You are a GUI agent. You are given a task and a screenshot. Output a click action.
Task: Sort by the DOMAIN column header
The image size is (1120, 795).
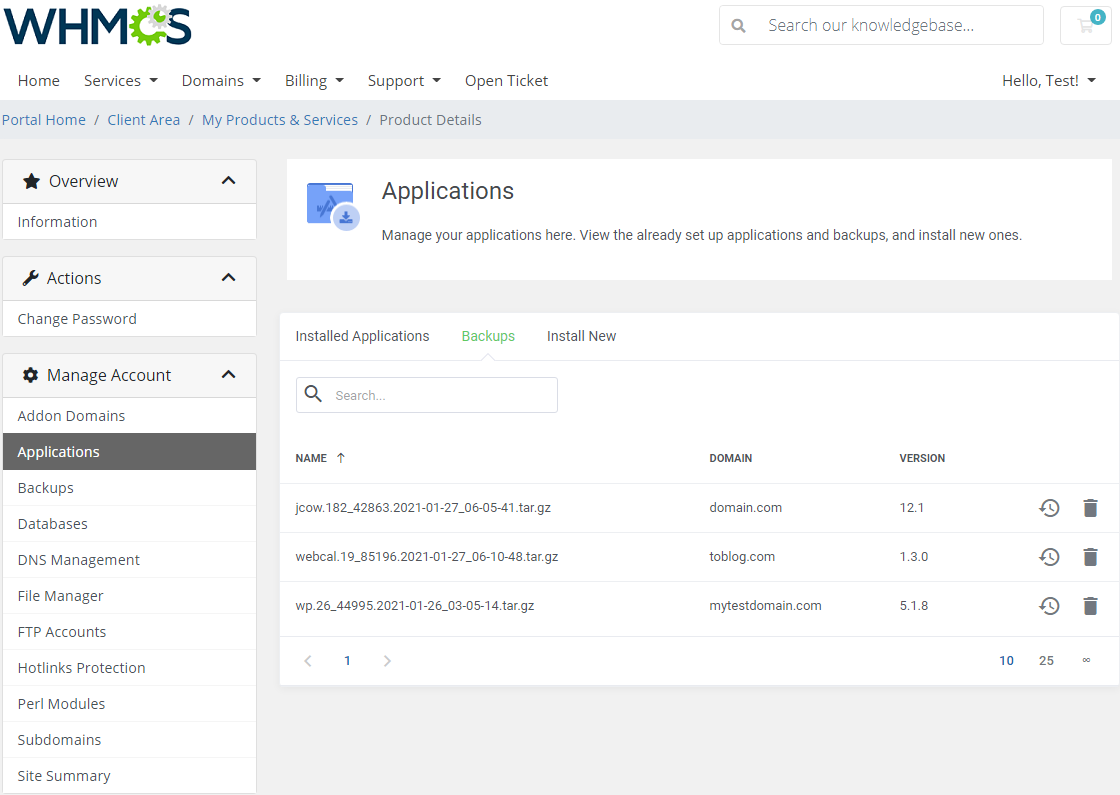click(731, 459)
